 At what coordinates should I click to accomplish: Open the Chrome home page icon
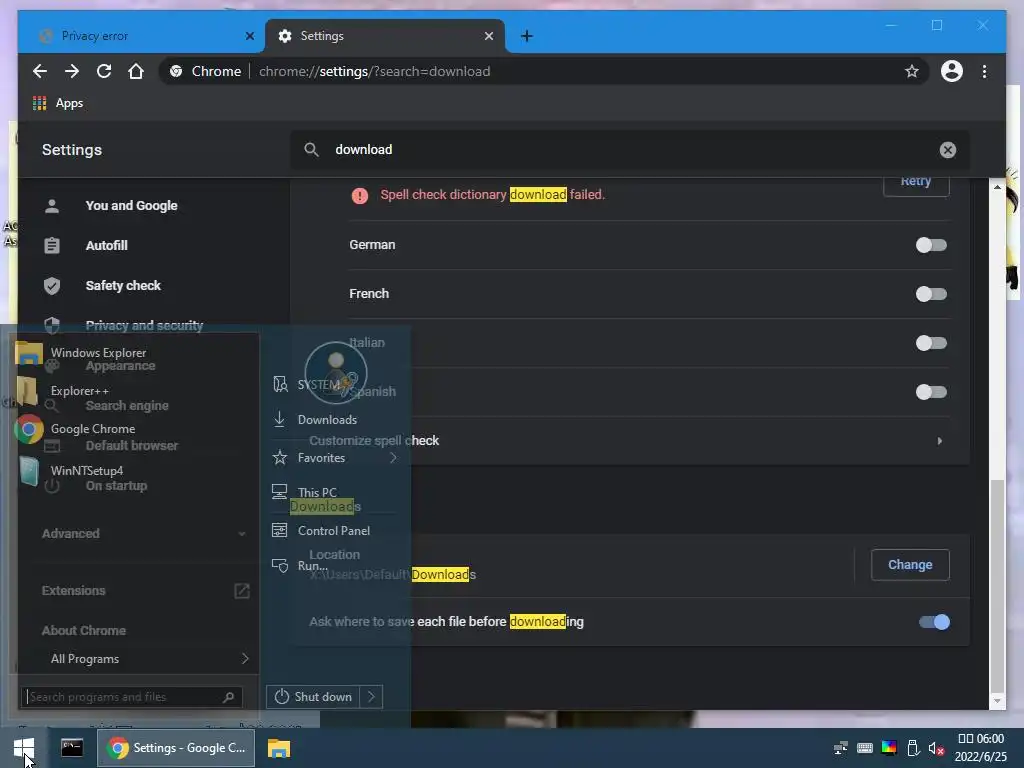tap(136, 71)
